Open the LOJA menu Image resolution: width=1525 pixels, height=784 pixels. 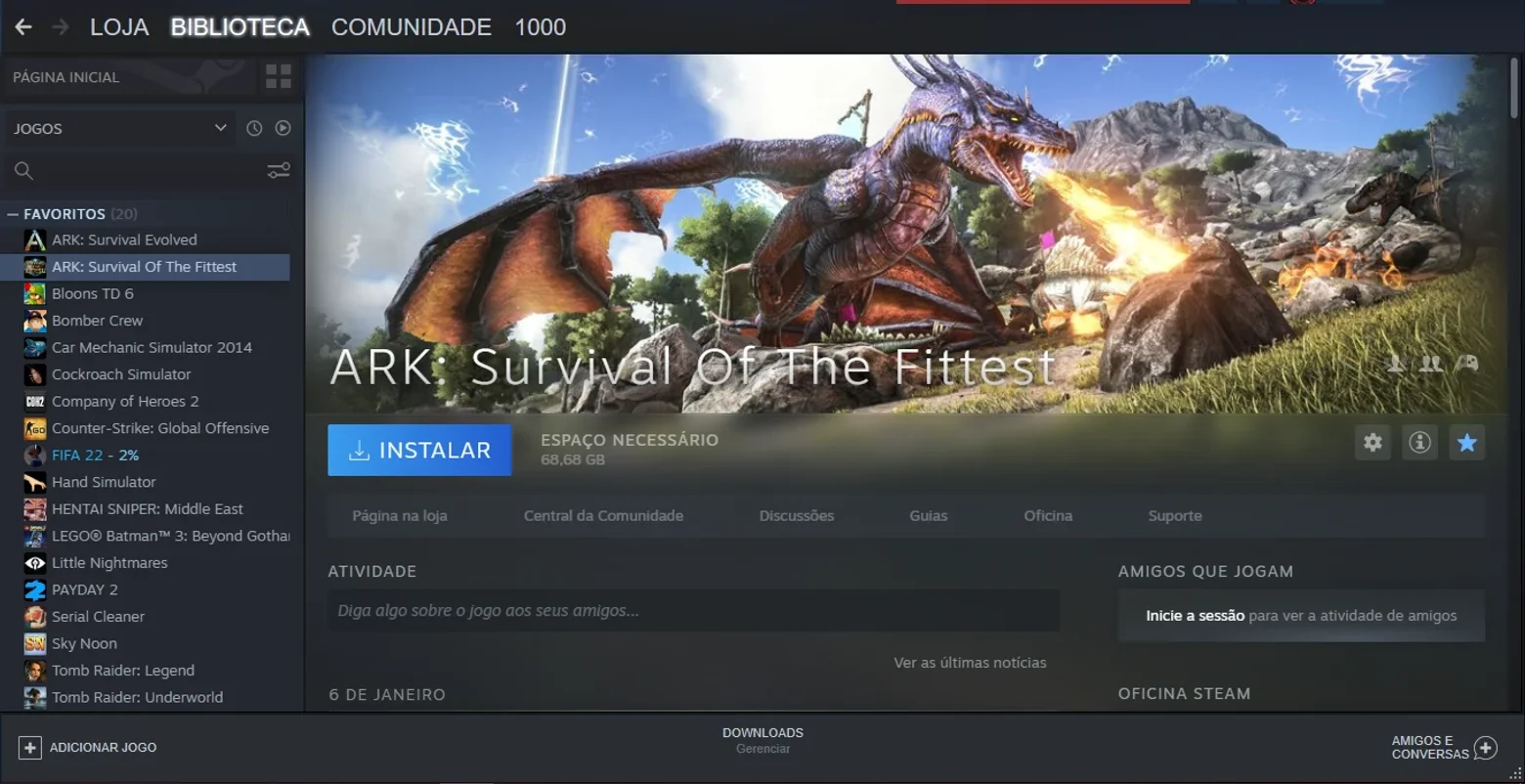tap(119, 27)
